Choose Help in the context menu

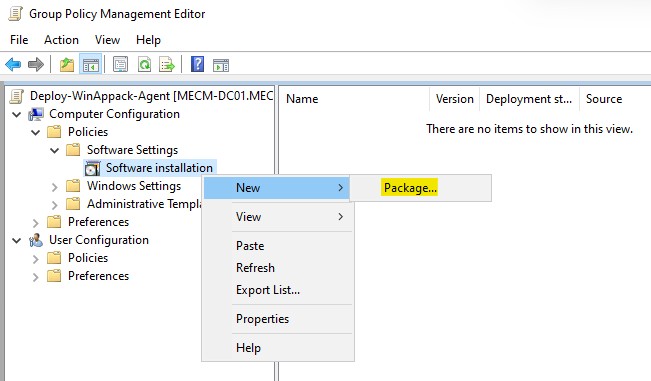tap(277, 348)
